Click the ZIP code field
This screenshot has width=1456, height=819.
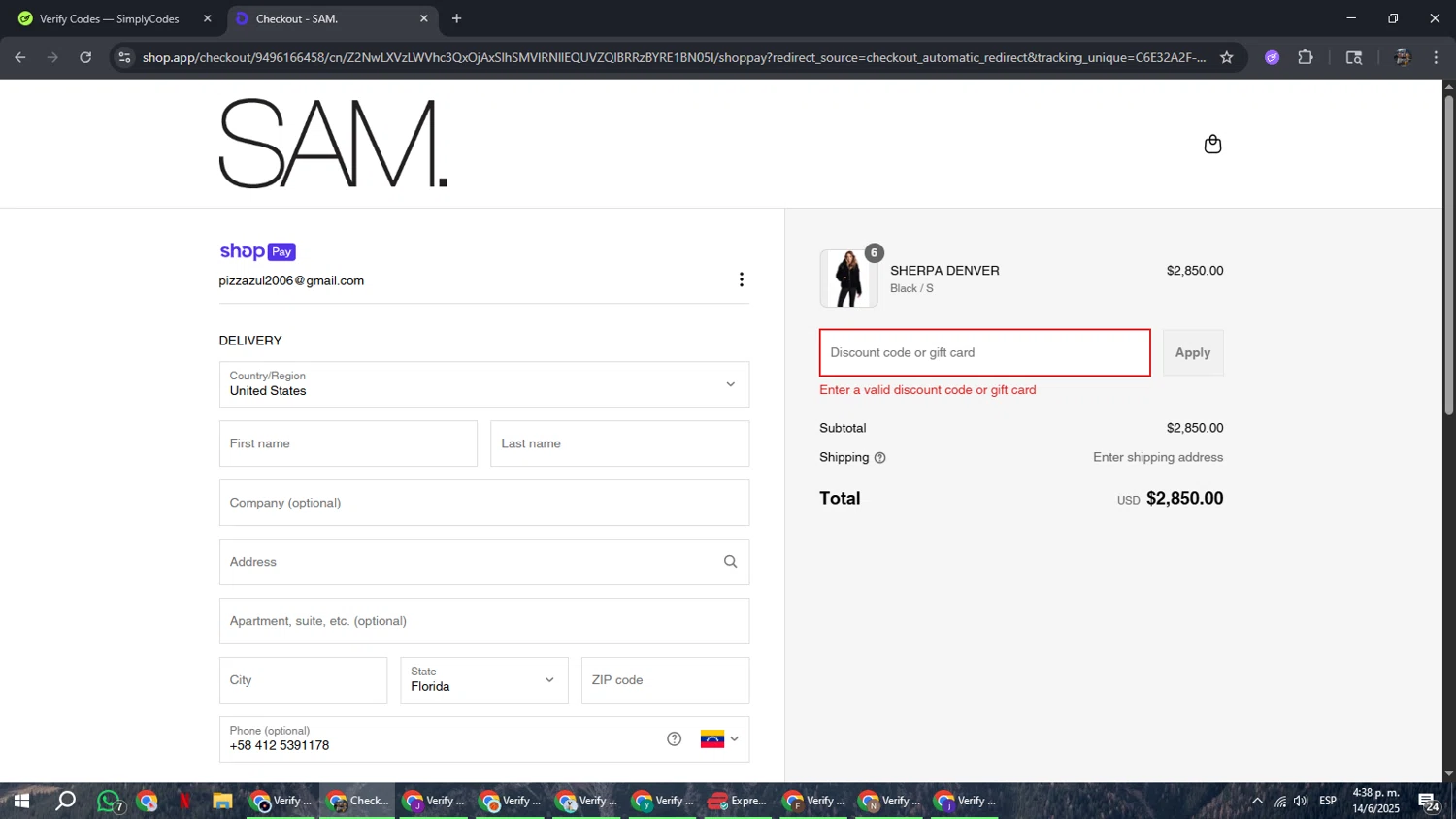665,680
